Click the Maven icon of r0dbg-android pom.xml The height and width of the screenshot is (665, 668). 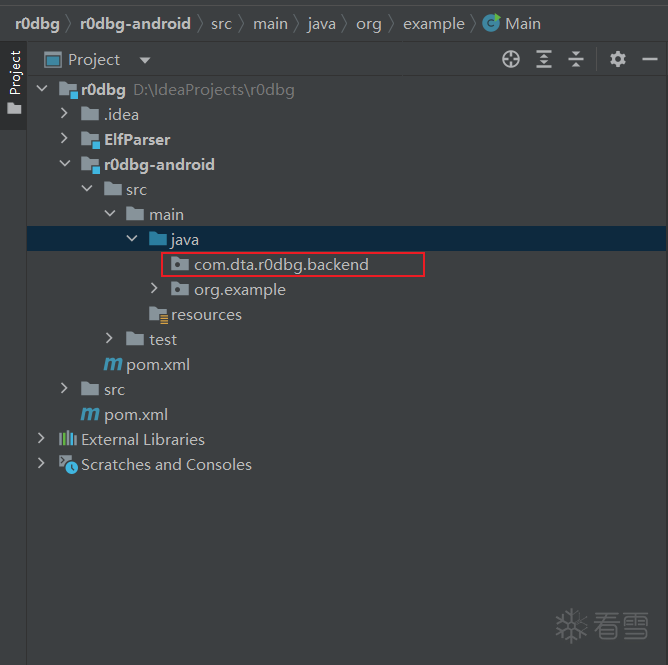coord(112,364)
